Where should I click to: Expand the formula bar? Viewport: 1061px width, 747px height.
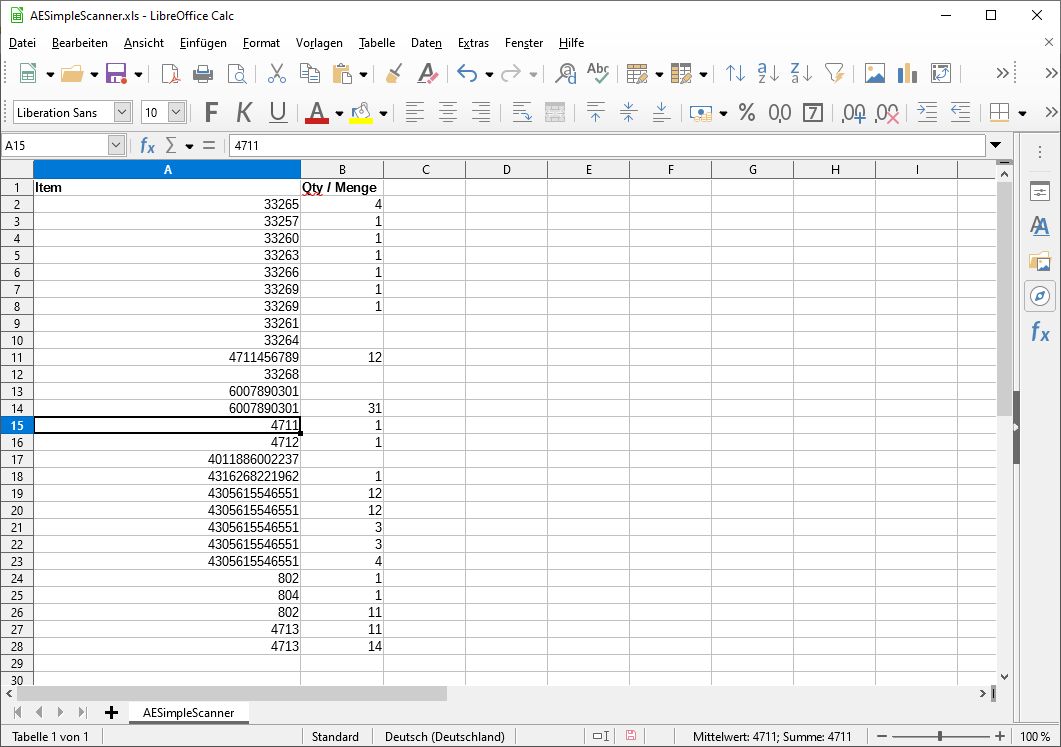point(995,145)
